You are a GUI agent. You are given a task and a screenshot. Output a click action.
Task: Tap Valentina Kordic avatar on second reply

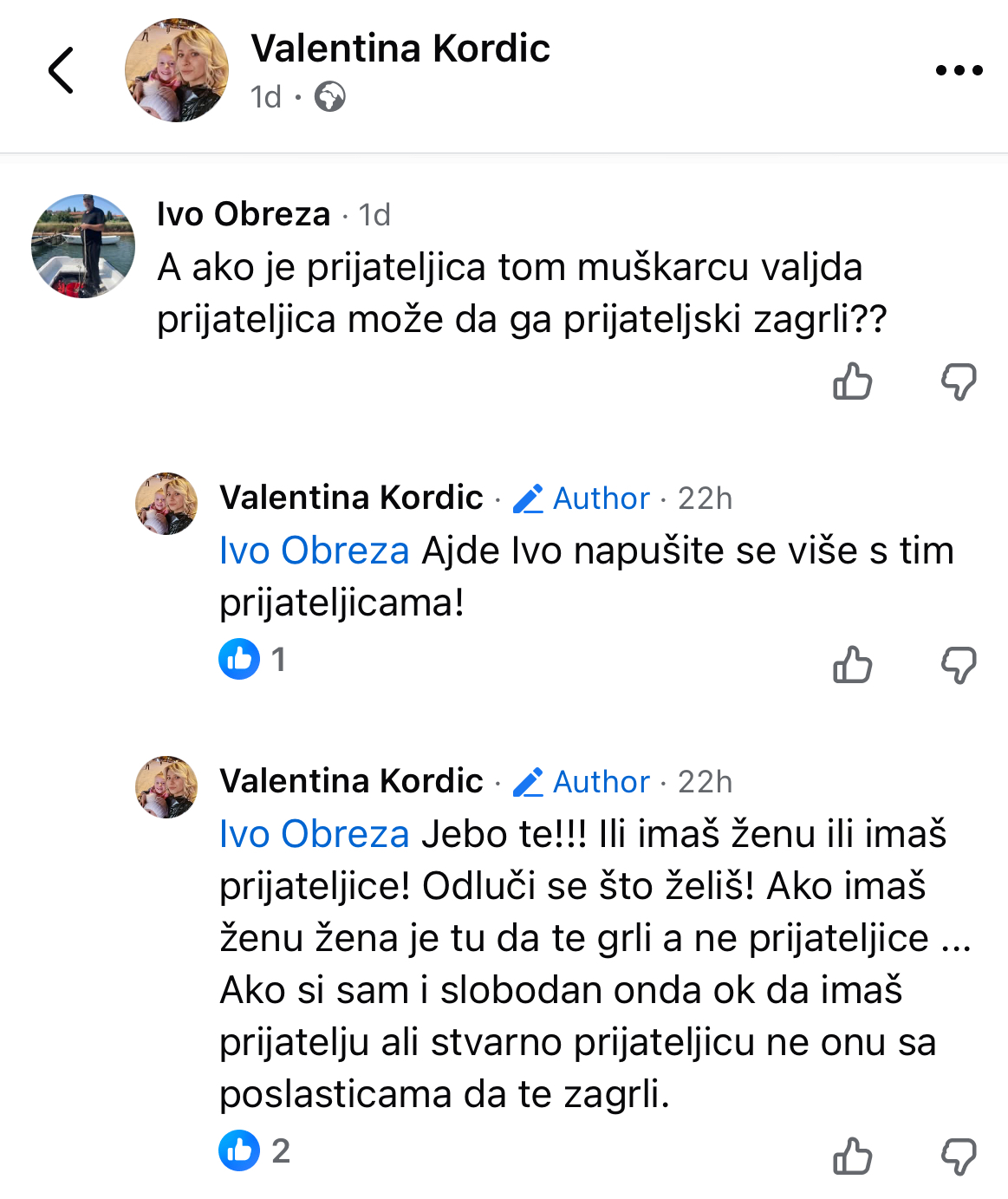[x=166, y=787]
